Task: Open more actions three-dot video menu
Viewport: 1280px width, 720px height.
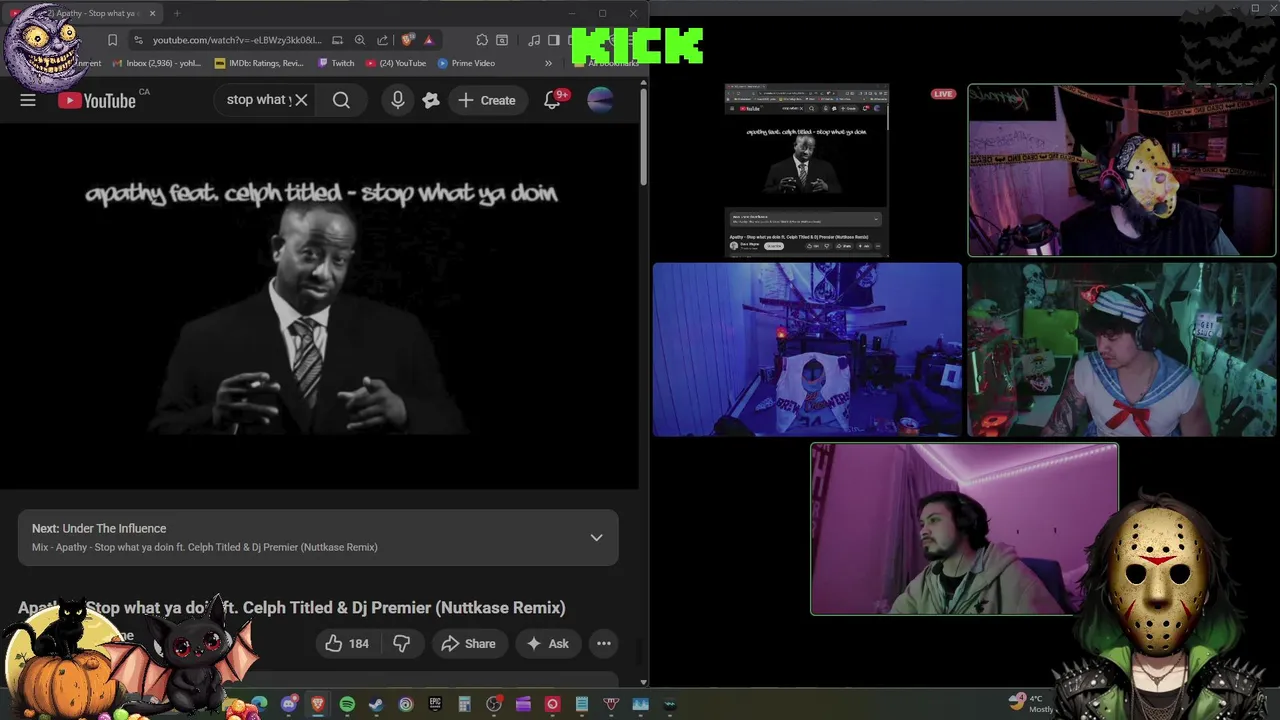Action: (604, 643)
